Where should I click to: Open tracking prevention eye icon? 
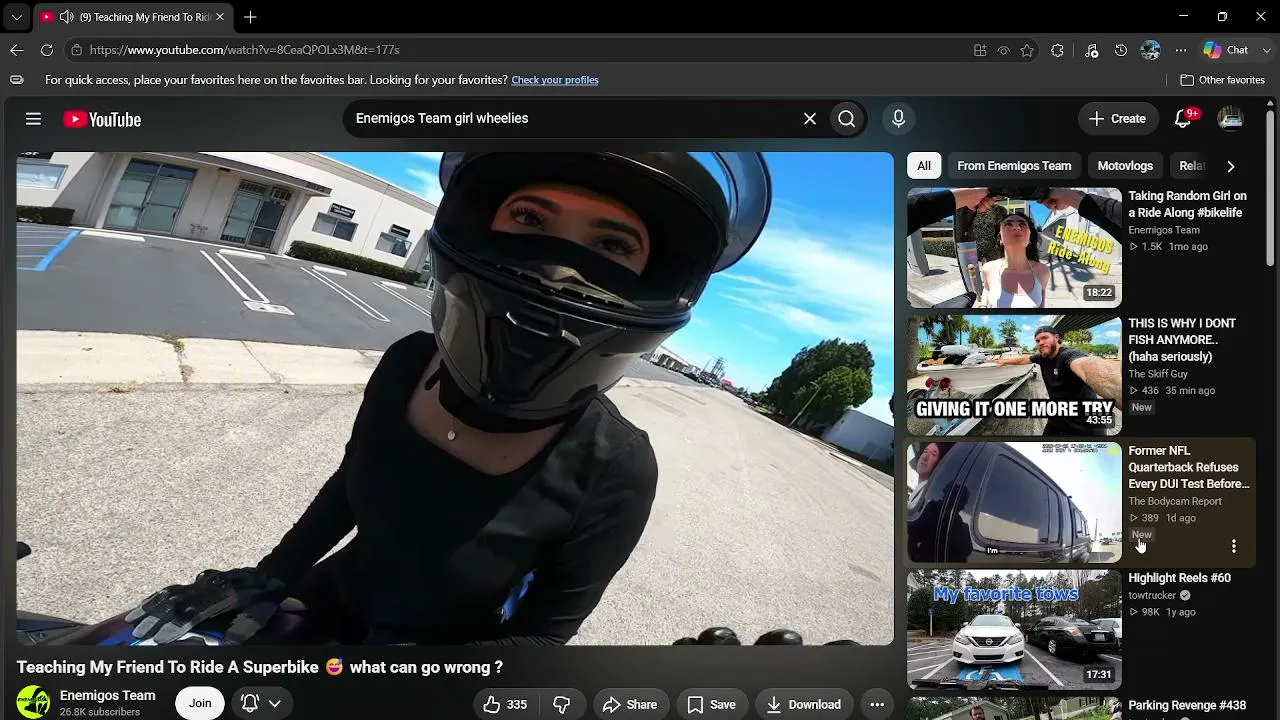[1003, 50]
